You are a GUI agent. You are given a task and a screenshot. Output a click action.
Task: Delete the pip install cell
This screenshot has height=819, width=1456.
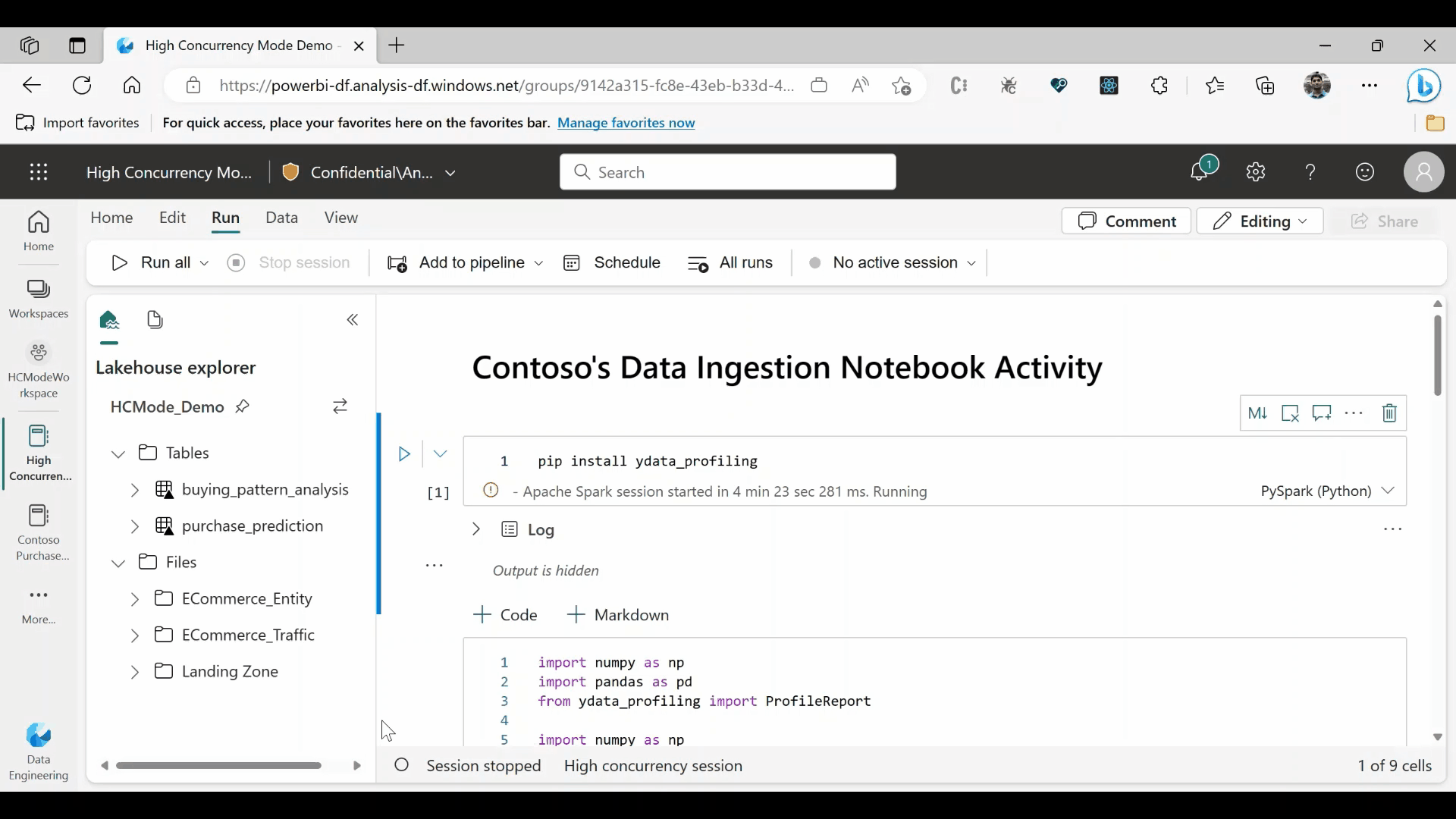point(1389,413)
